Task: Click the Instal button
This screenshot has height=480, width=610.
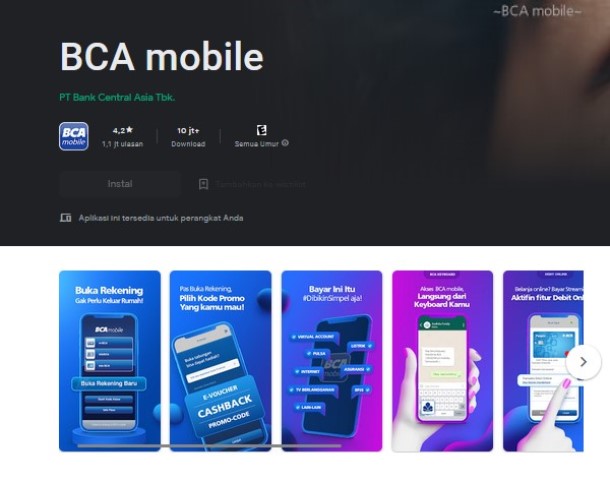Action: point(120,184)
